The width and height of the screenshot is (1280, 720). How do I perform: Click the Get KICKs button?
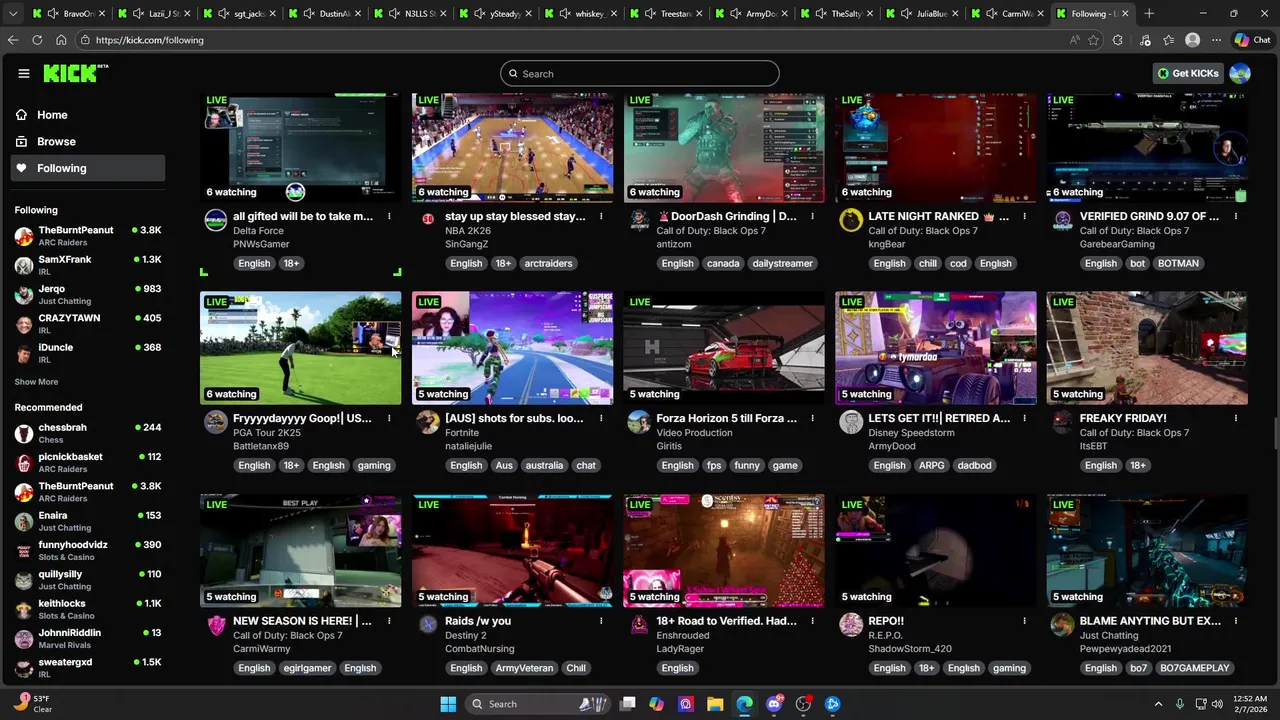pyautogui.click(x=1188, y=73)
